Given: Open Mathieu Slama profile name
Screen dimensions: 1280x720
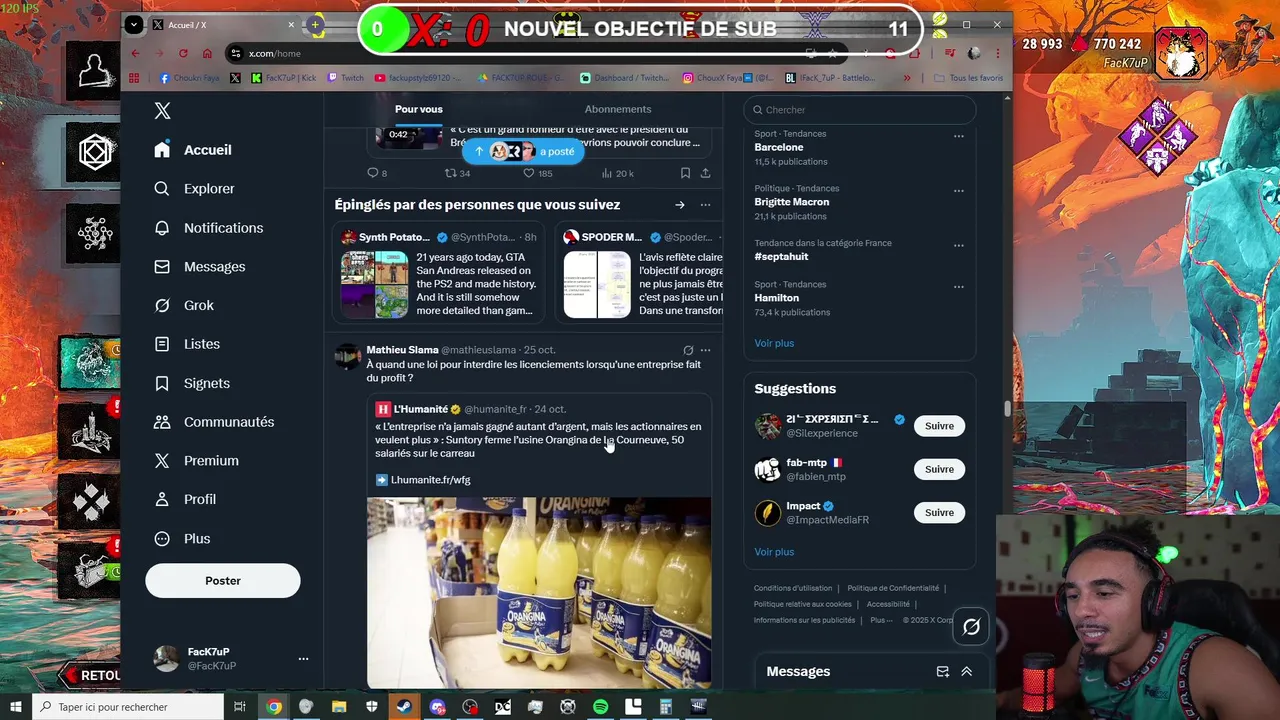Looking at the screenshot, I should coord(402,350).
